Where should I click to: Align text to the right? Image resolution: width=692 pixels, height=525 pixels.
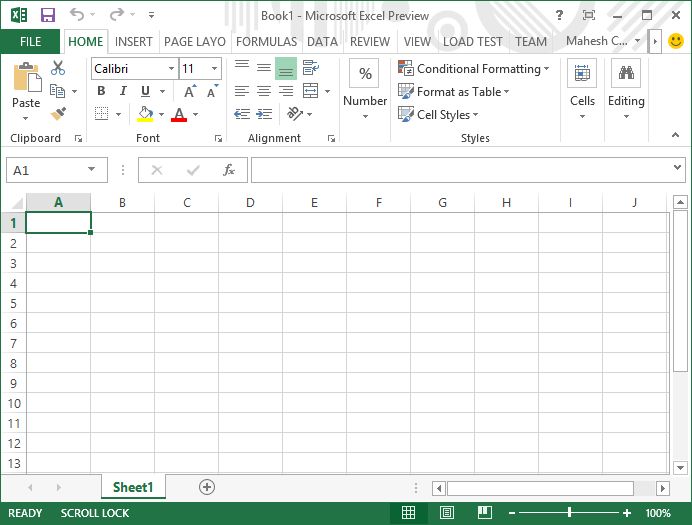coord(286,91)
